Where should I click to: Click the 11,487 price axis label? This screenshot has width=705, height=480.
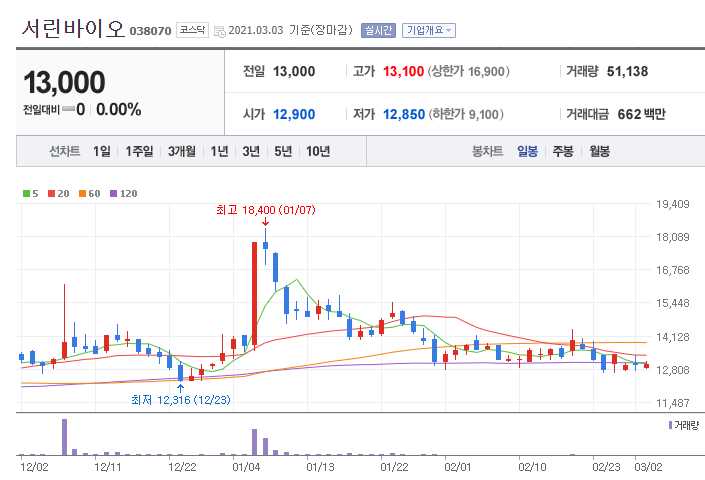[672, 403]
